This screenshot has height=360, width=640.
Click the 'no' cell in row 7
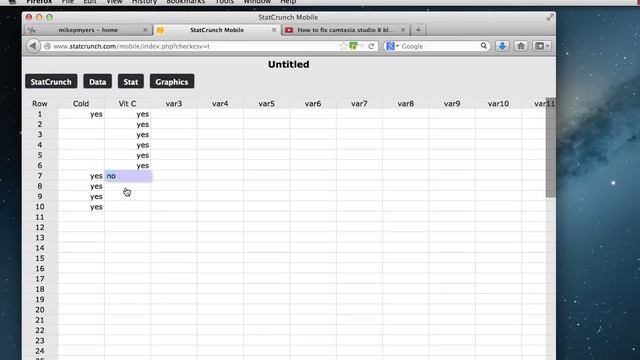(x=128, y=176)
